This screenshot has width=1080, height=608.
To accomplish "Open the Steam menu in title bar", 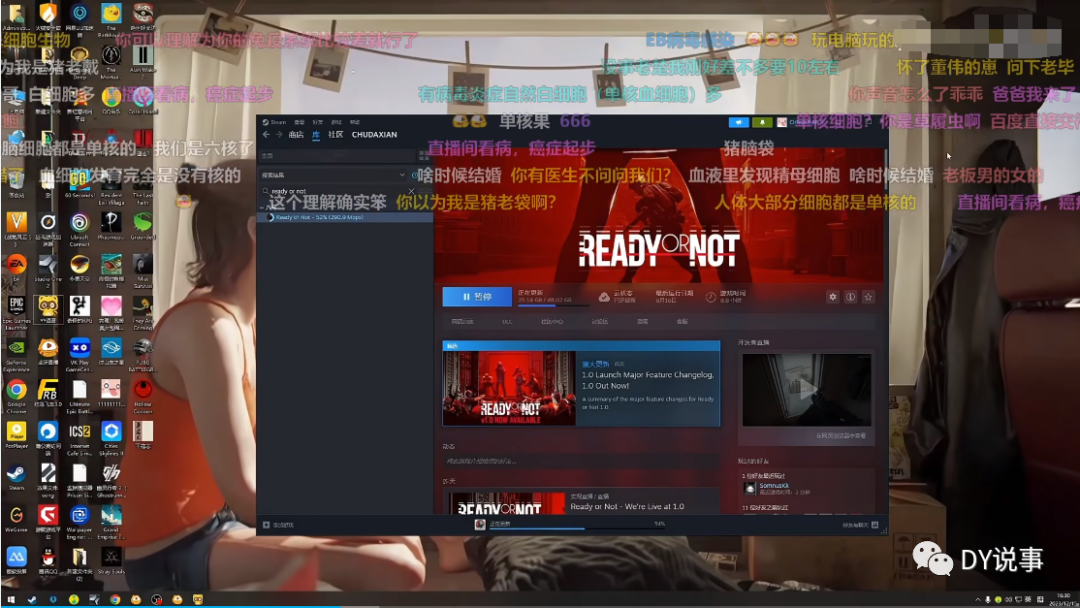I will (x=275, y=122).
